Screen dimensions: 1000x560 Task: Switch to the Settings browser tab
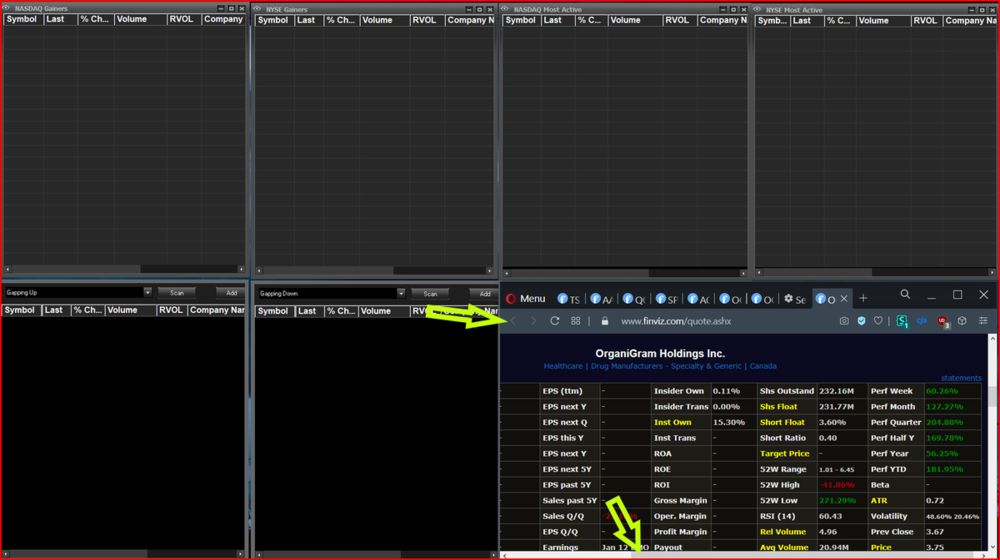[x=795, y=298]
